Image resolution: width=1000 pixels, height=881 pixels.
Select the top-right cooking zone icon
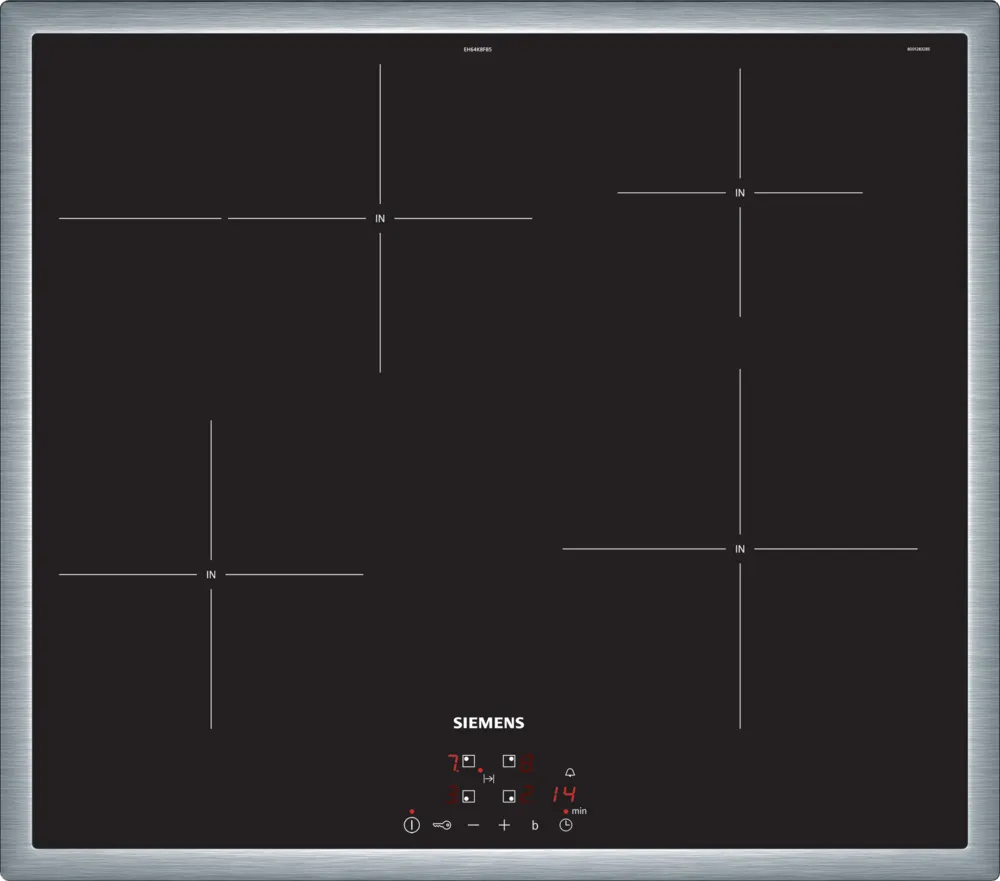click(x=509, y=761)
